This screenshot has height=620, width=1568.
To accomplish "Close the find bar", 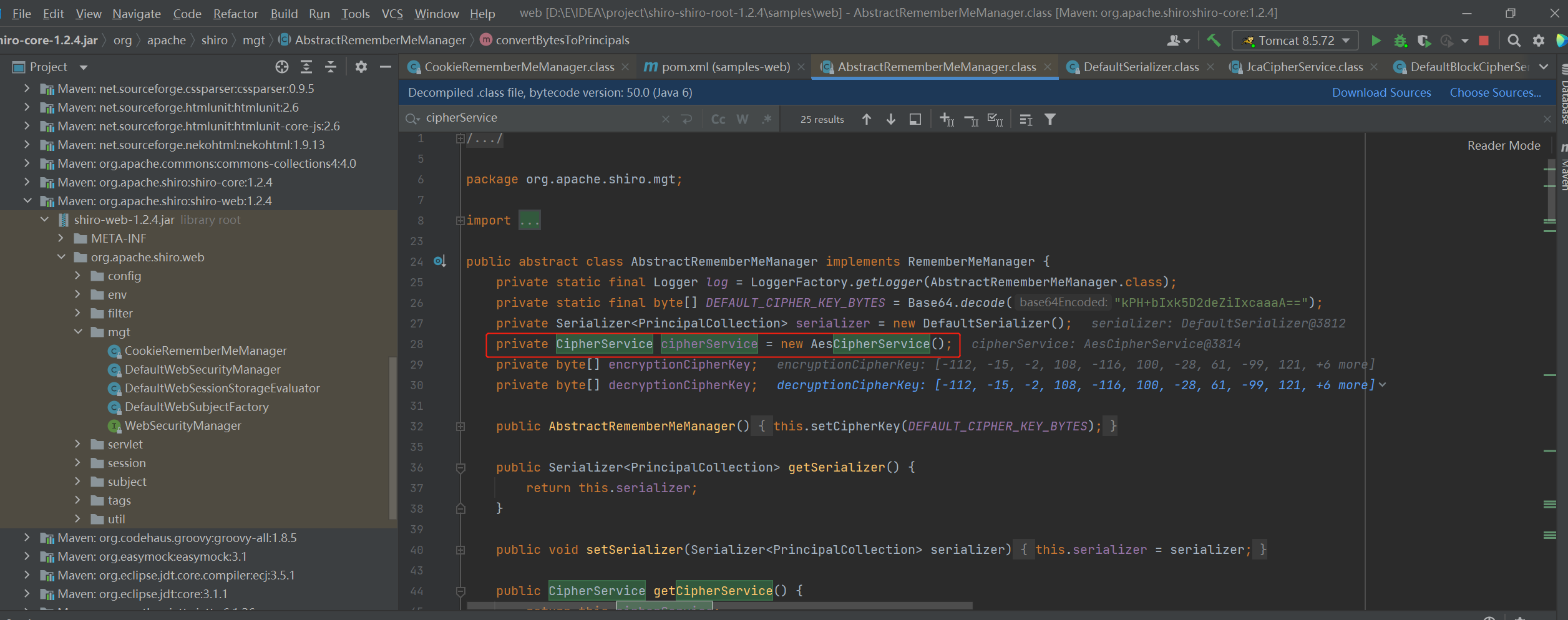I will click(1547, 119).
